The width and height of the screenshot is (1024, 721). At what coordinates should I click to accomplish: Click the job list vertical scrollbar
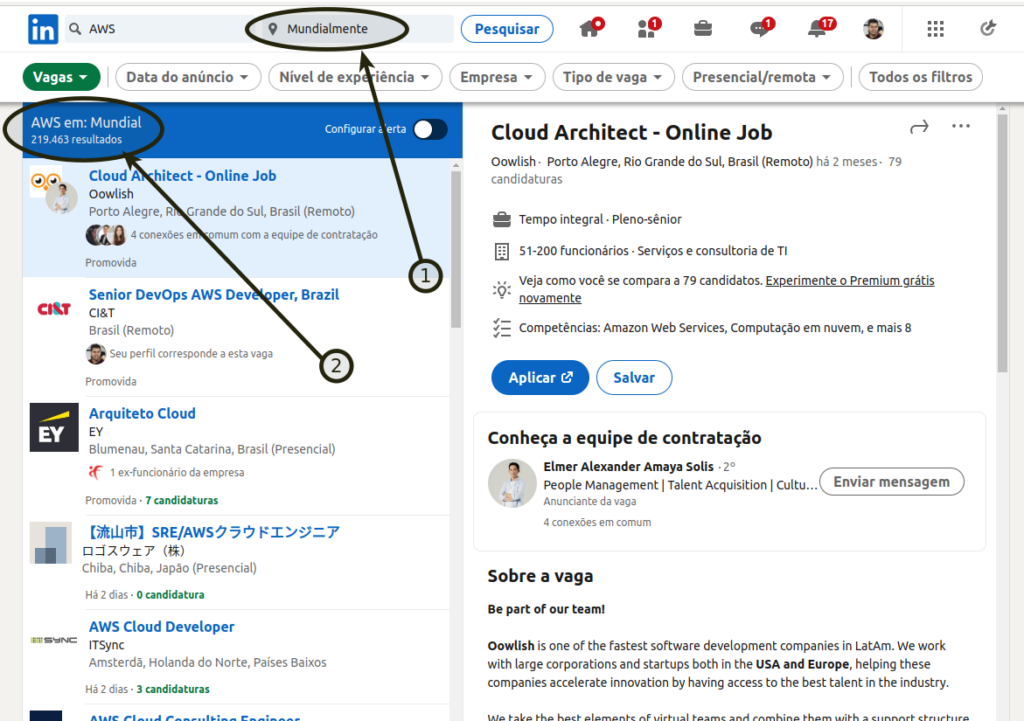pyautogui.click(x=456, y=250)
